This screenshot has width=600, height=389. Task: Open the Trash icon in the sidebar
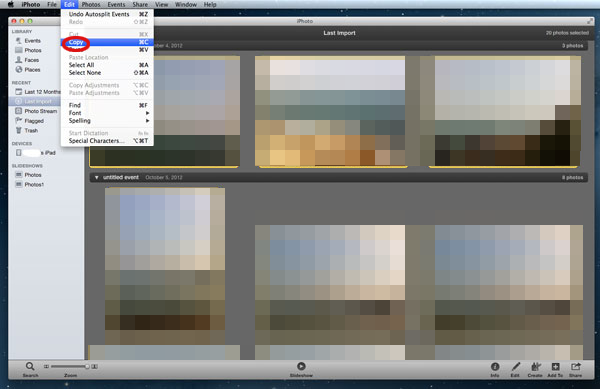18,130
